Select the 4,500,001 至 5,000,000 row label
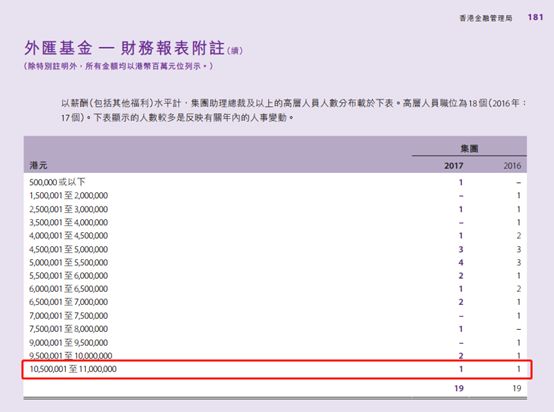The width and height of the screenshot is (554, 412). tap(69, 249)
